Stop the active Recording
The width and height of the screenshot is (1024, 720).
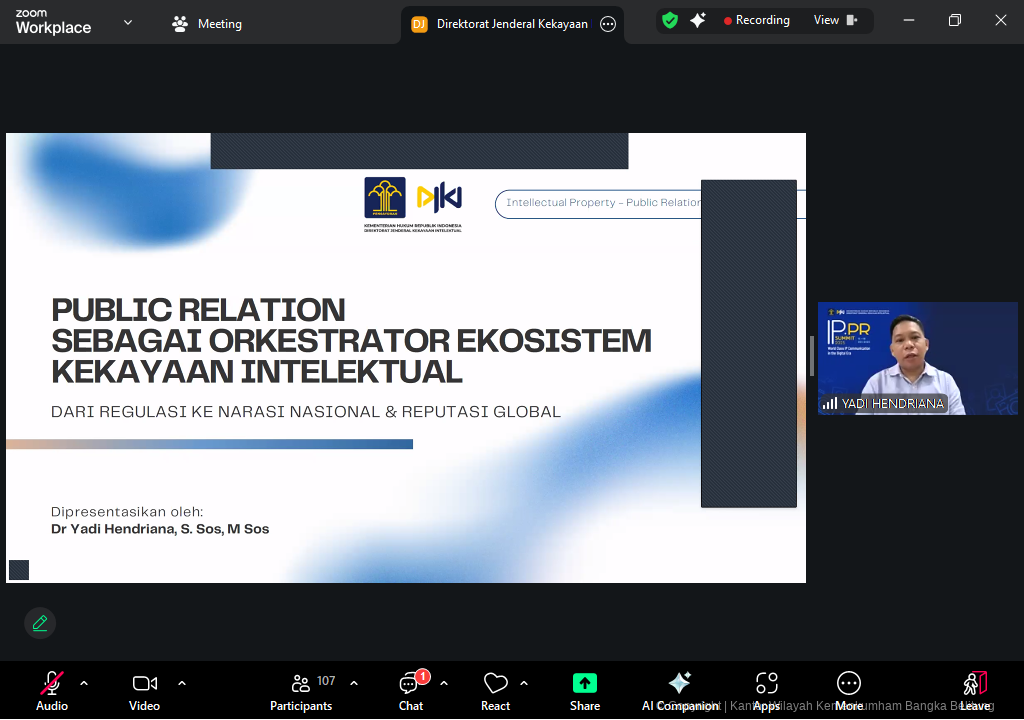coord(757,19)
